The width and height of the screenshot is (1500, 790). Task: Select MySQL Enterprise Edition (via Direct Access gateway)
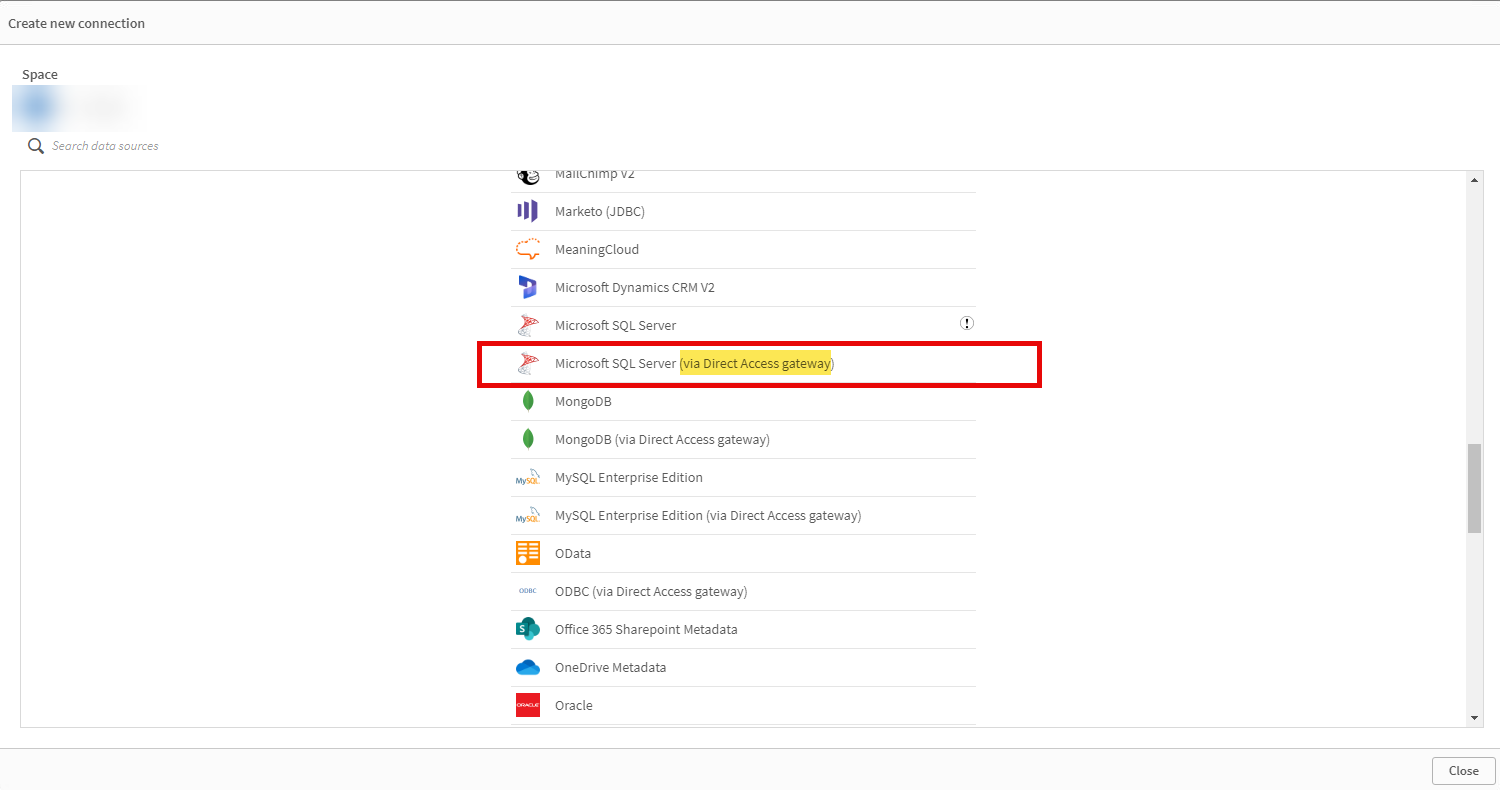(707, 515)
